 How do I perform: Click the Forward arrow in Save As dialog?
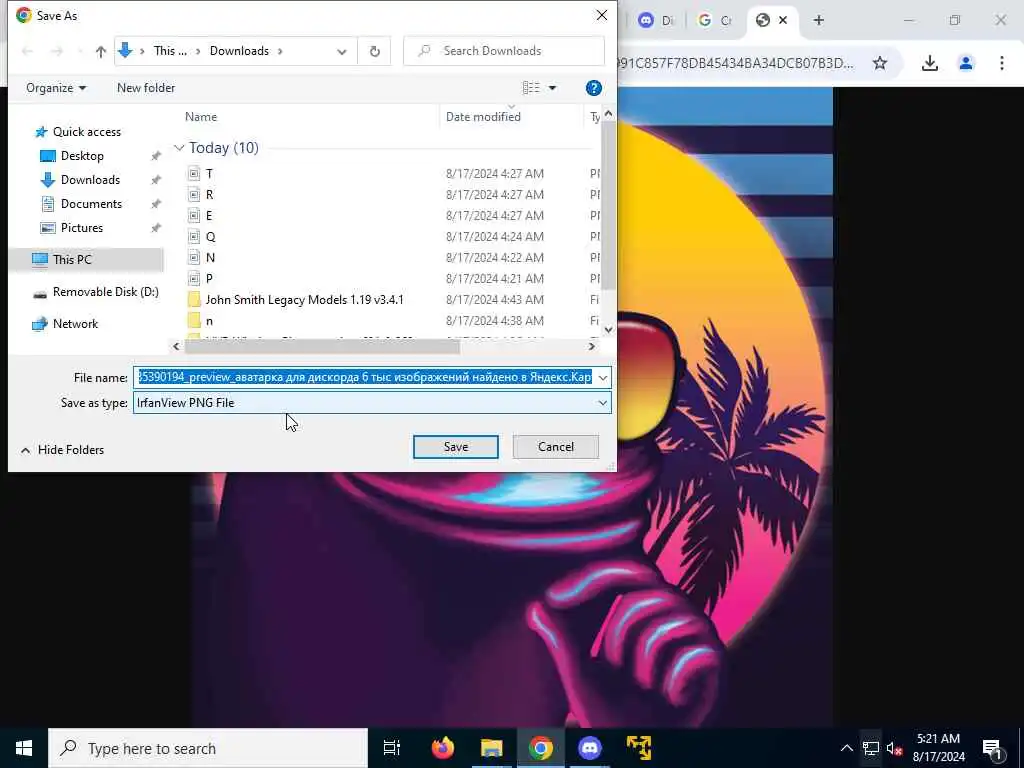pos(57,51)
